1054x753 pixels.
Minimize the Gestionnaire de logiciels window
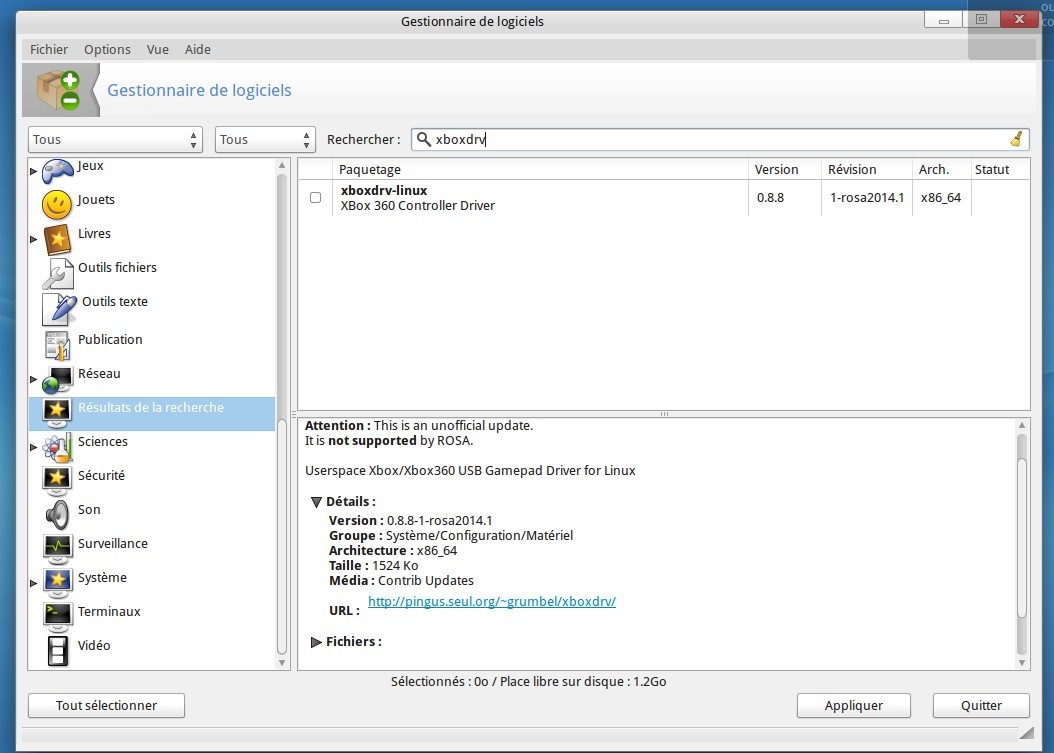(x=943, y=19)
